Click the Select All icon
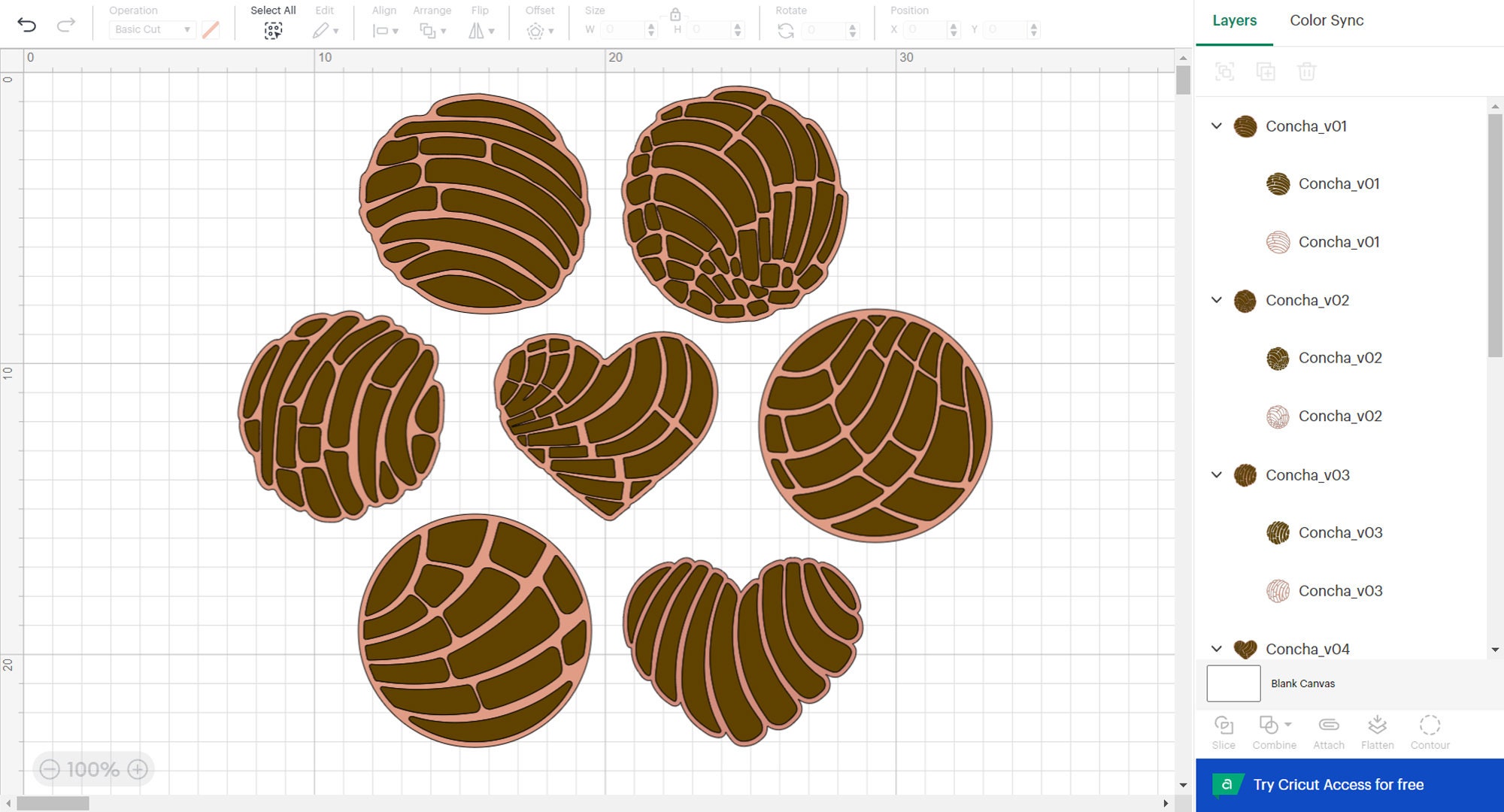 coord(273,31)
